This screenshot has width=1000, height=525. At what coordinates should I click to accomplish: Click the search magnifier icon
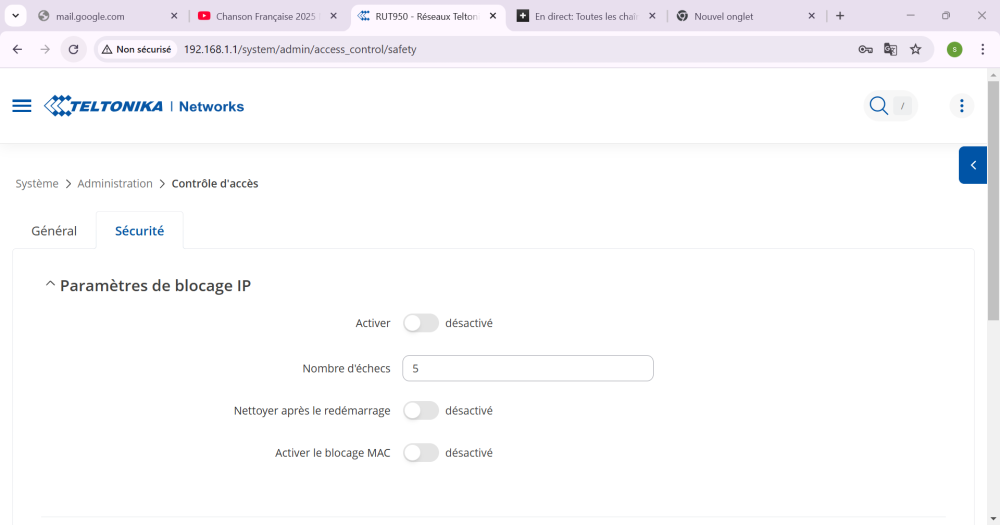[878, 106]
